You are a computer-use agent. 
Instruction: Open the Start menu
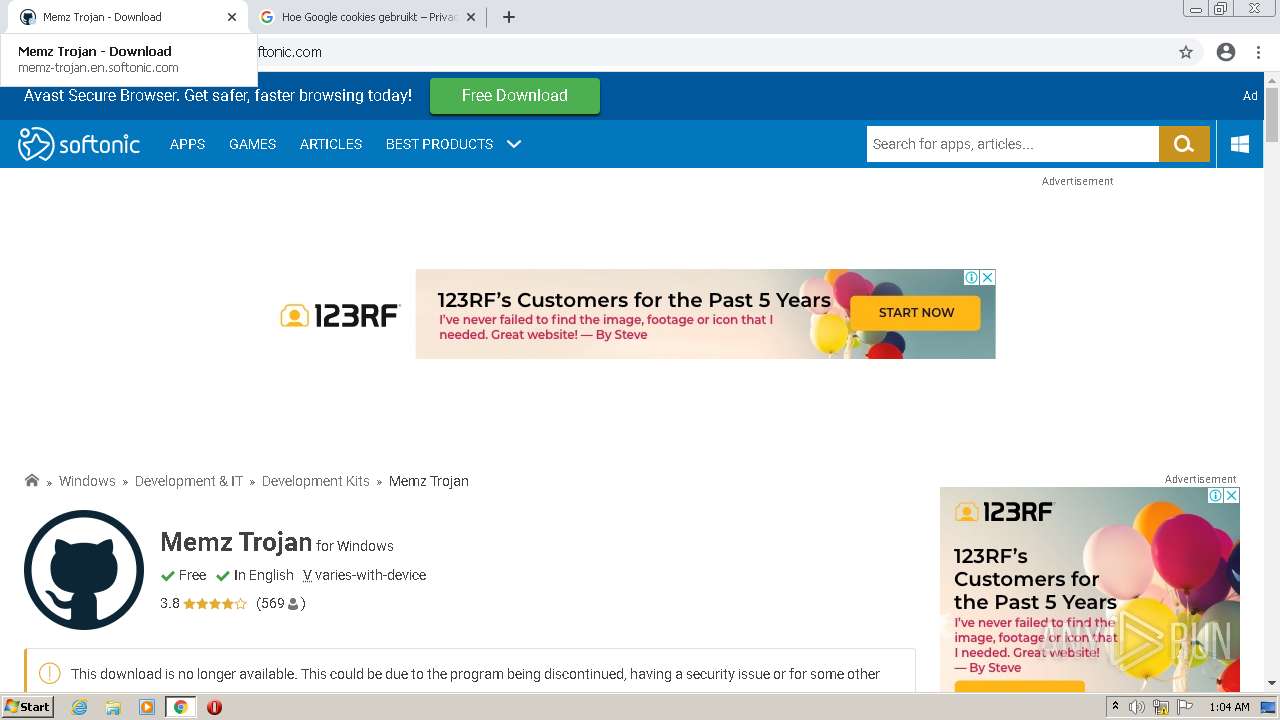[x=28, y=707]
